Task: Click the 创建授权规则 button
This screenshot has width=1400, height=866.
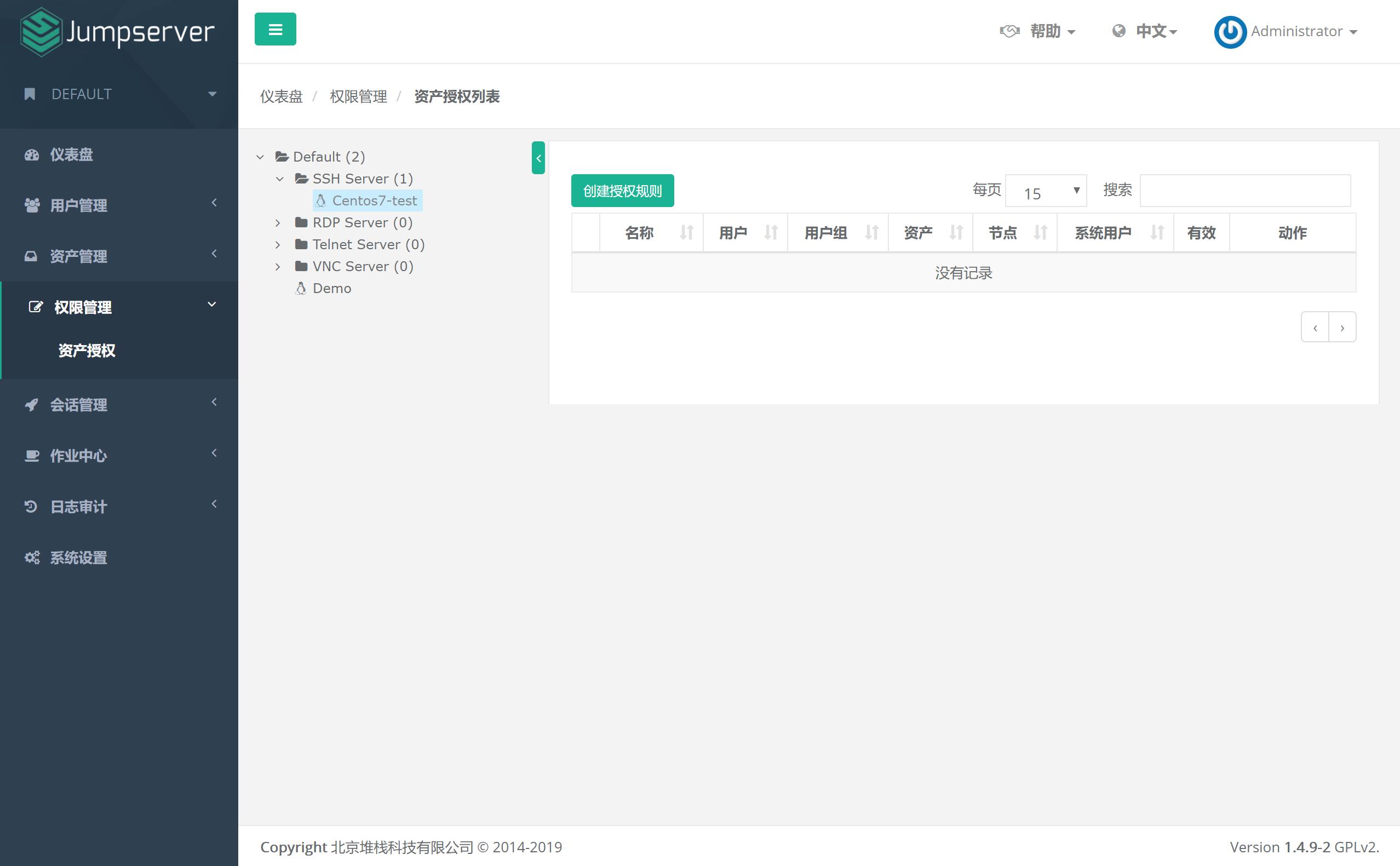Action: click(622, 191)
